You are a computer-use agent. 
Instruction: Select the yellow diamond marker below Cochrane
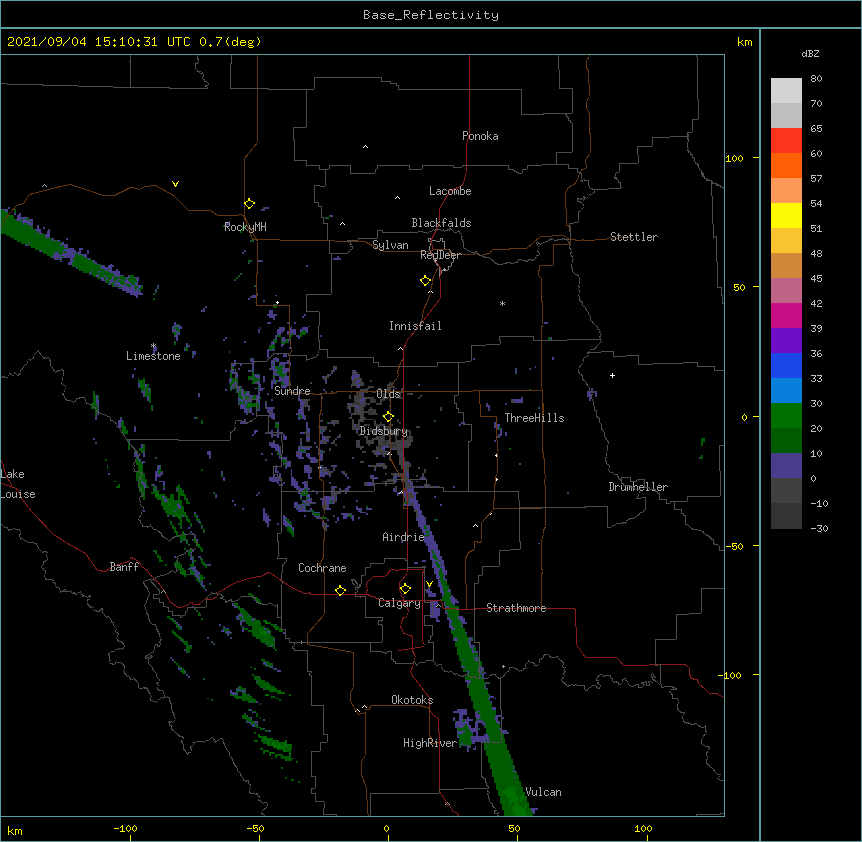coord(340,590)
